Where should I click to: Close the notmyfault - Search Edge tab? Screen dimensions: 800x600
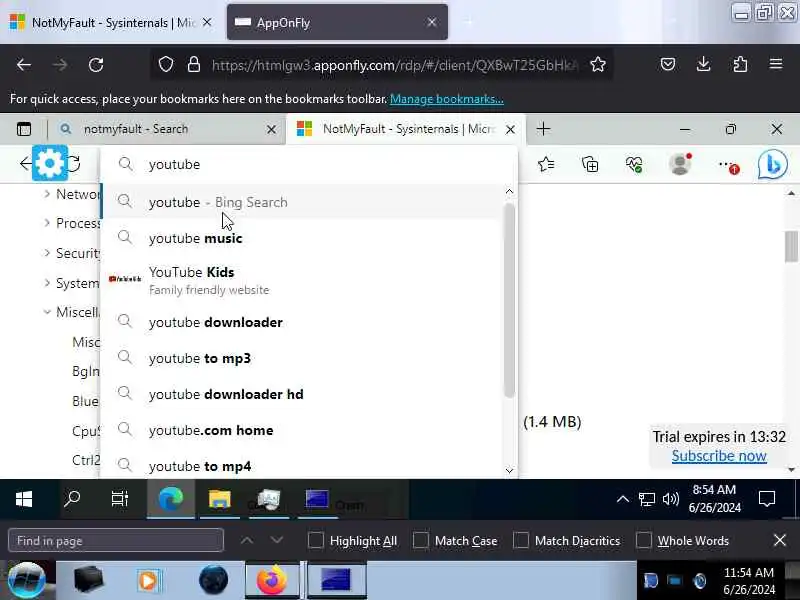click(271, 130)
